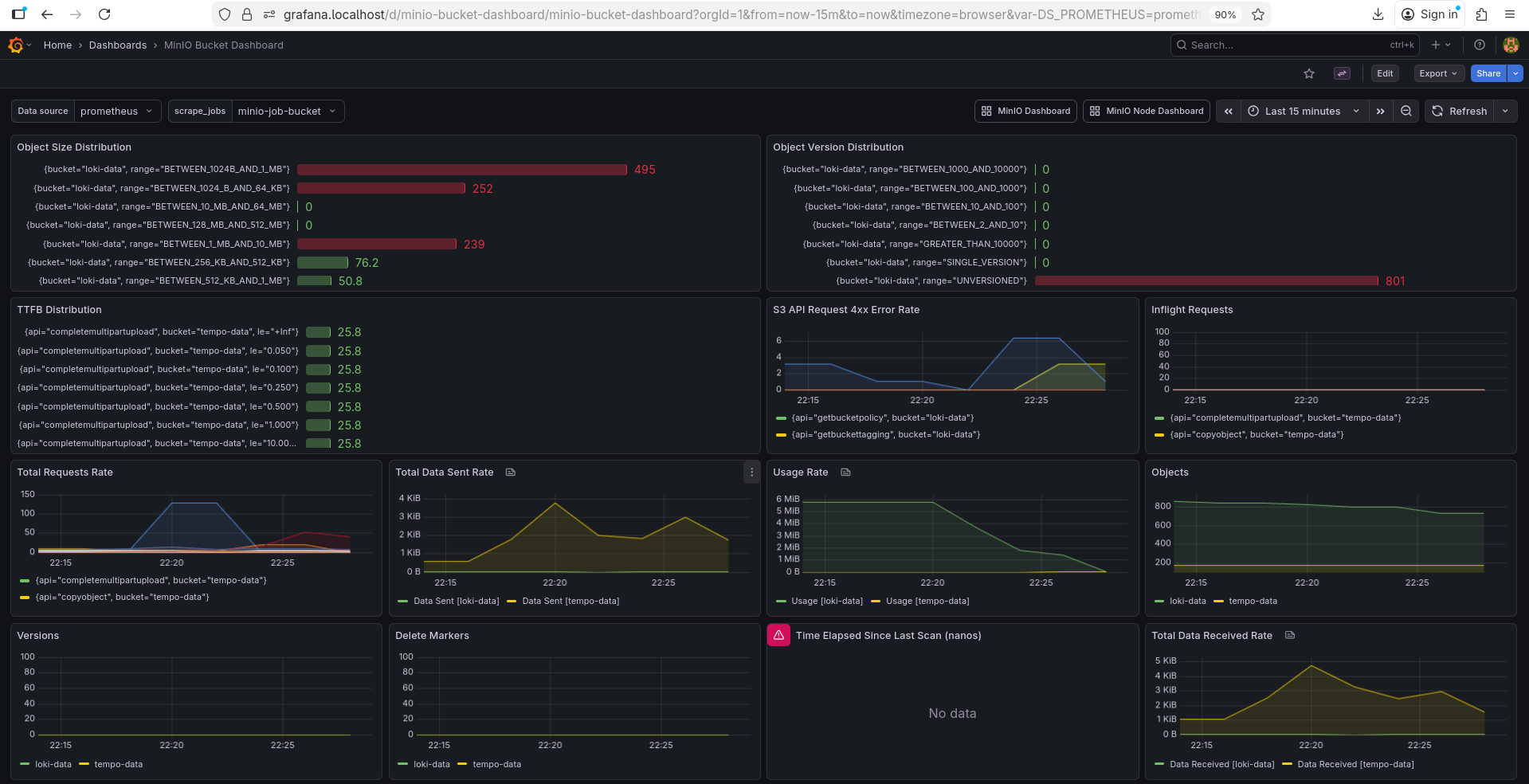This screenshot has height=784, width=1529.
Task: Bookmark this page with the address bar star
Action: [1258, 14]
